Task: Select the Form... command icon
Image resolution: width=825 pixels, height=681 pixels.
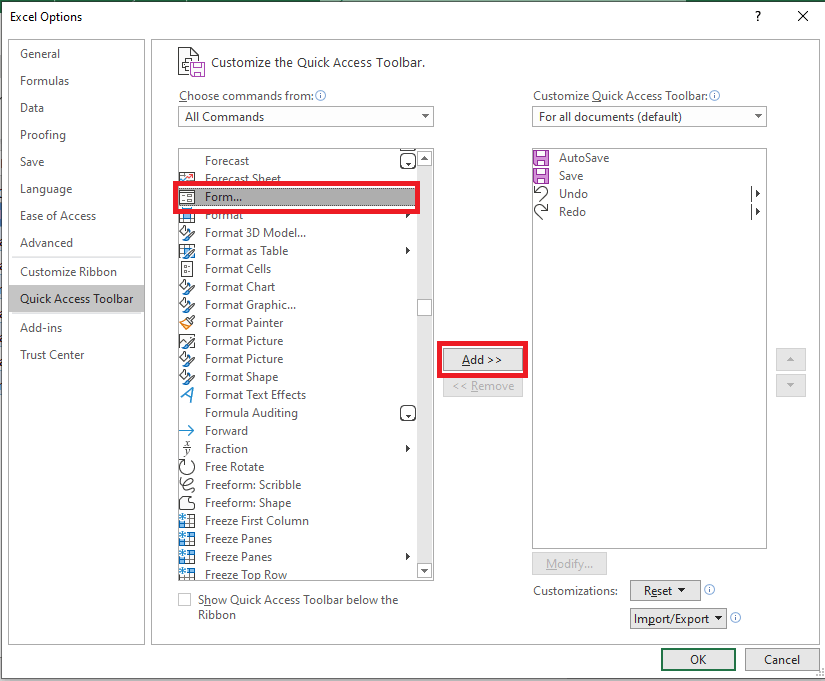Action: [187, 197]
